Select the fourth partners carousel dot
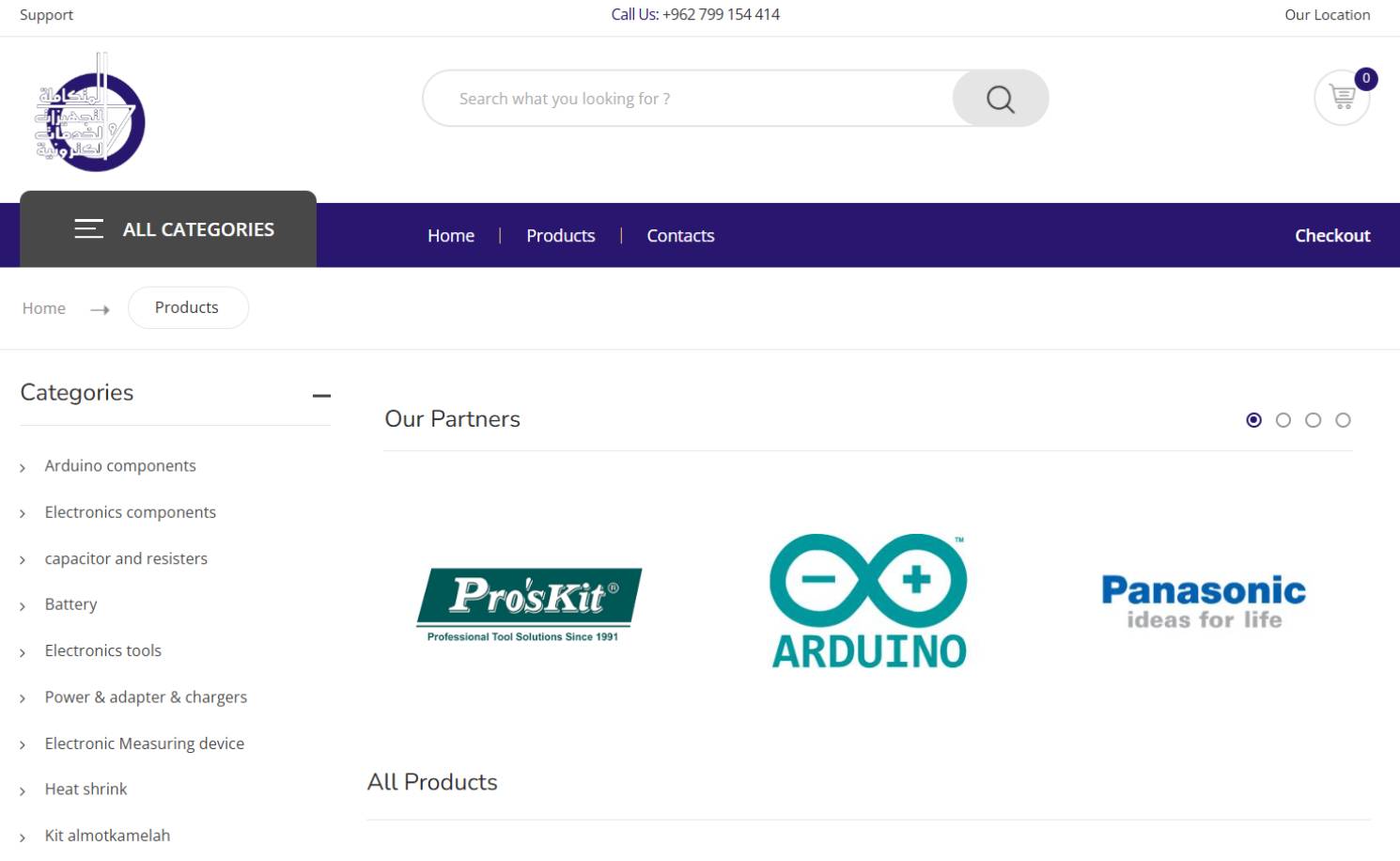This screenshot has width=1400, height=861. coord(1343,420)
